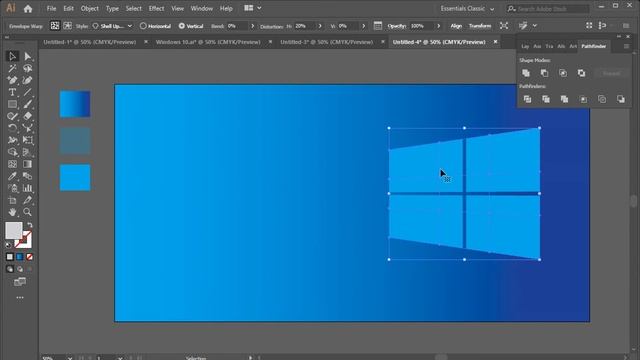Screen dimensions: 640x360
Task: Toggle Edit Envelope mode button
Action: 55,26
